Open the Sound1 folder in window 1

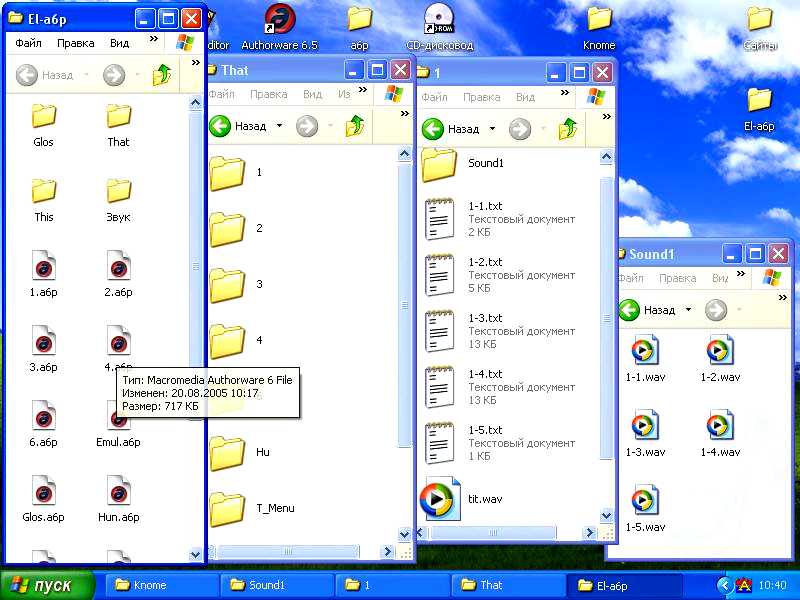point(439,163)
